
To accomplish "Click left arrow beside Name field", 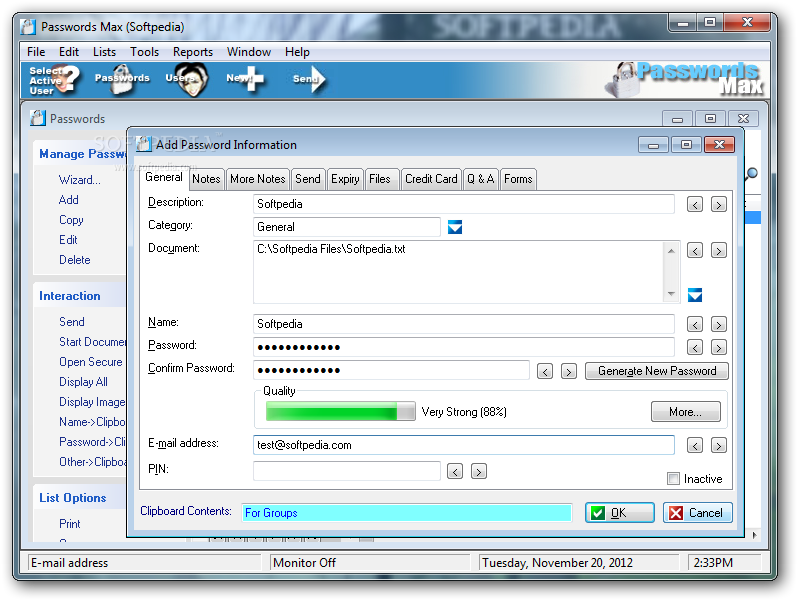I will tap(695, 324).
